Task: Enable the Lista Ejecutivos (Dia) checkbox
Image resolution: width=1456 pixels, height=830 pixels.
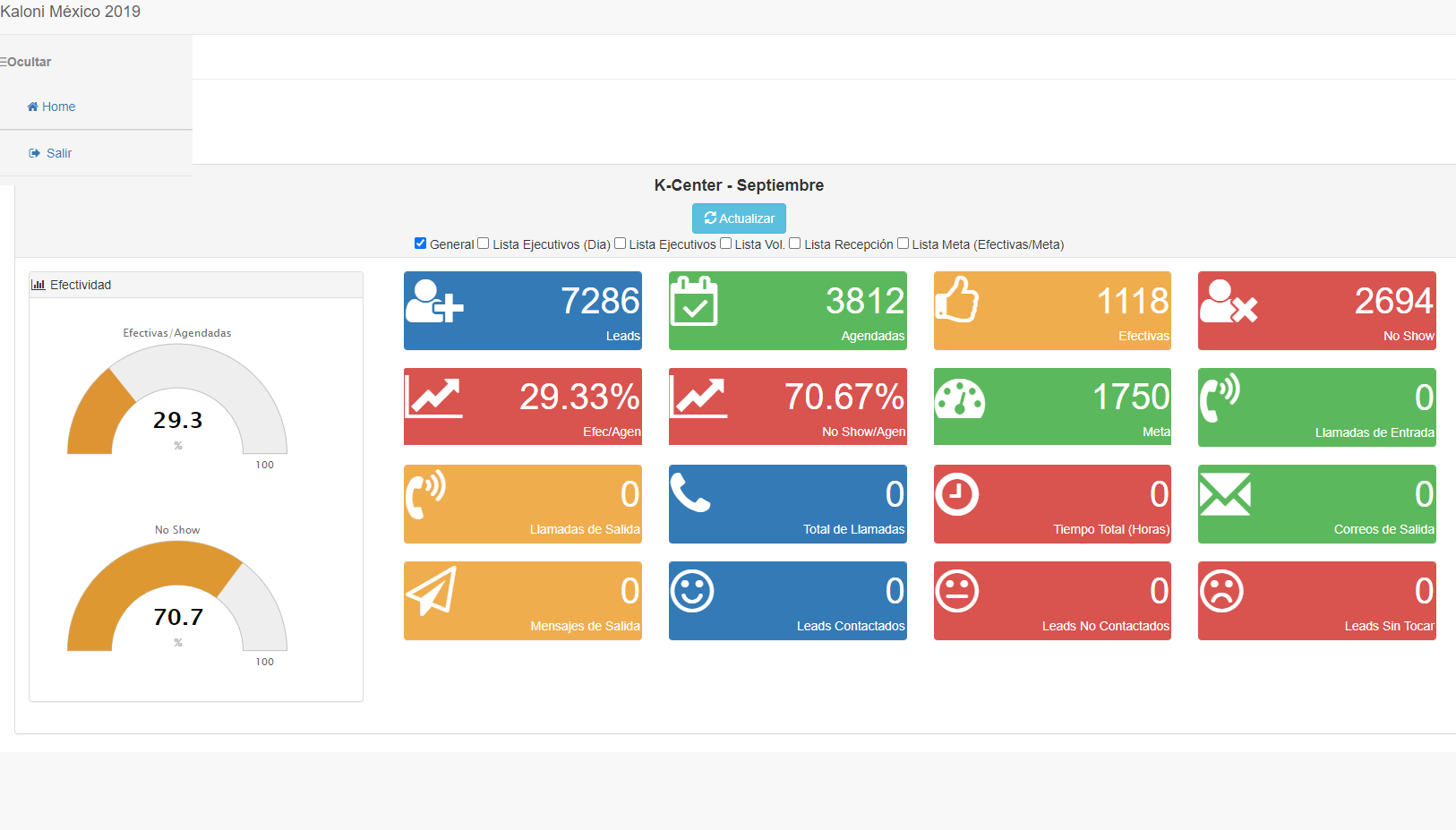Action: (x=484, y=244)
